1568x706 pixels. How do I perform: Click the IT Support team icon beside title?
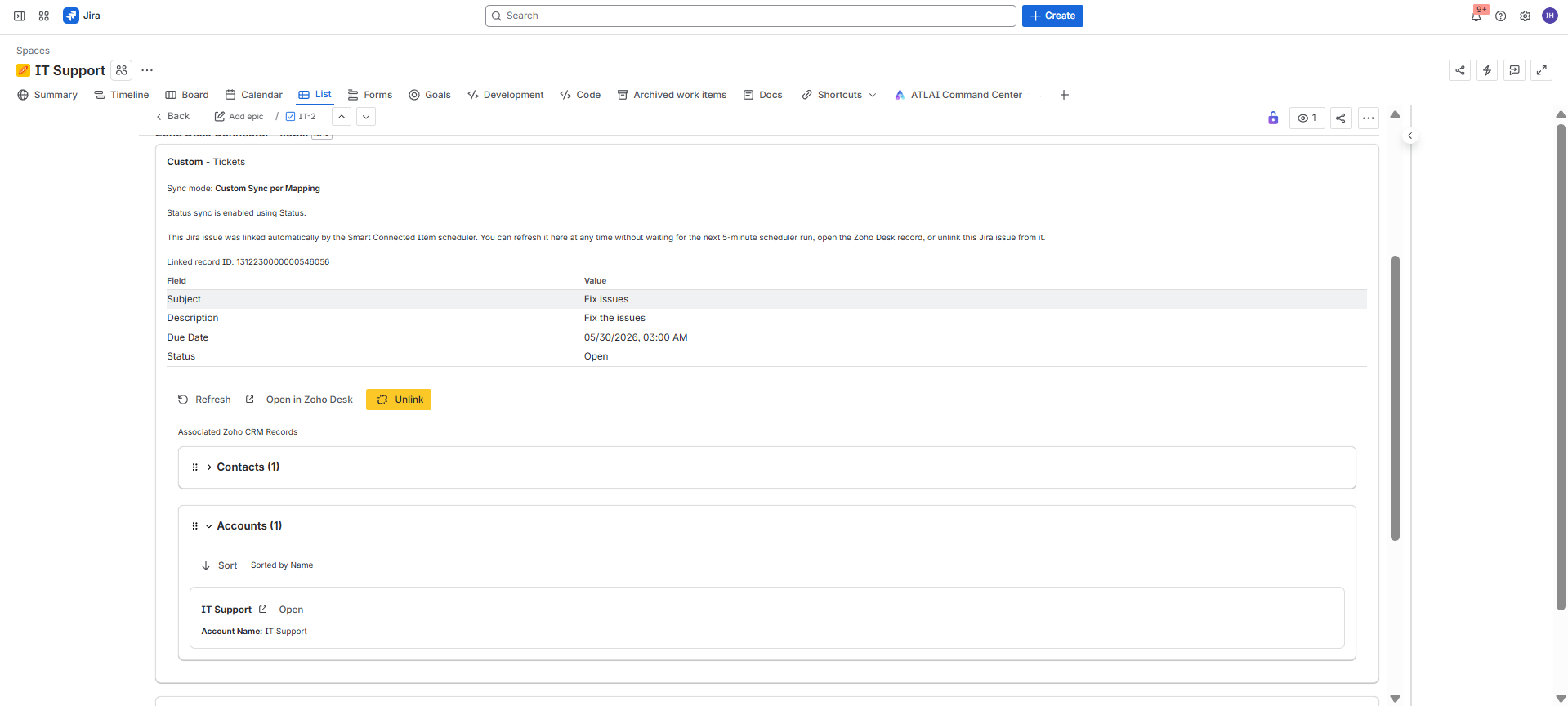(x=122, y=70)
